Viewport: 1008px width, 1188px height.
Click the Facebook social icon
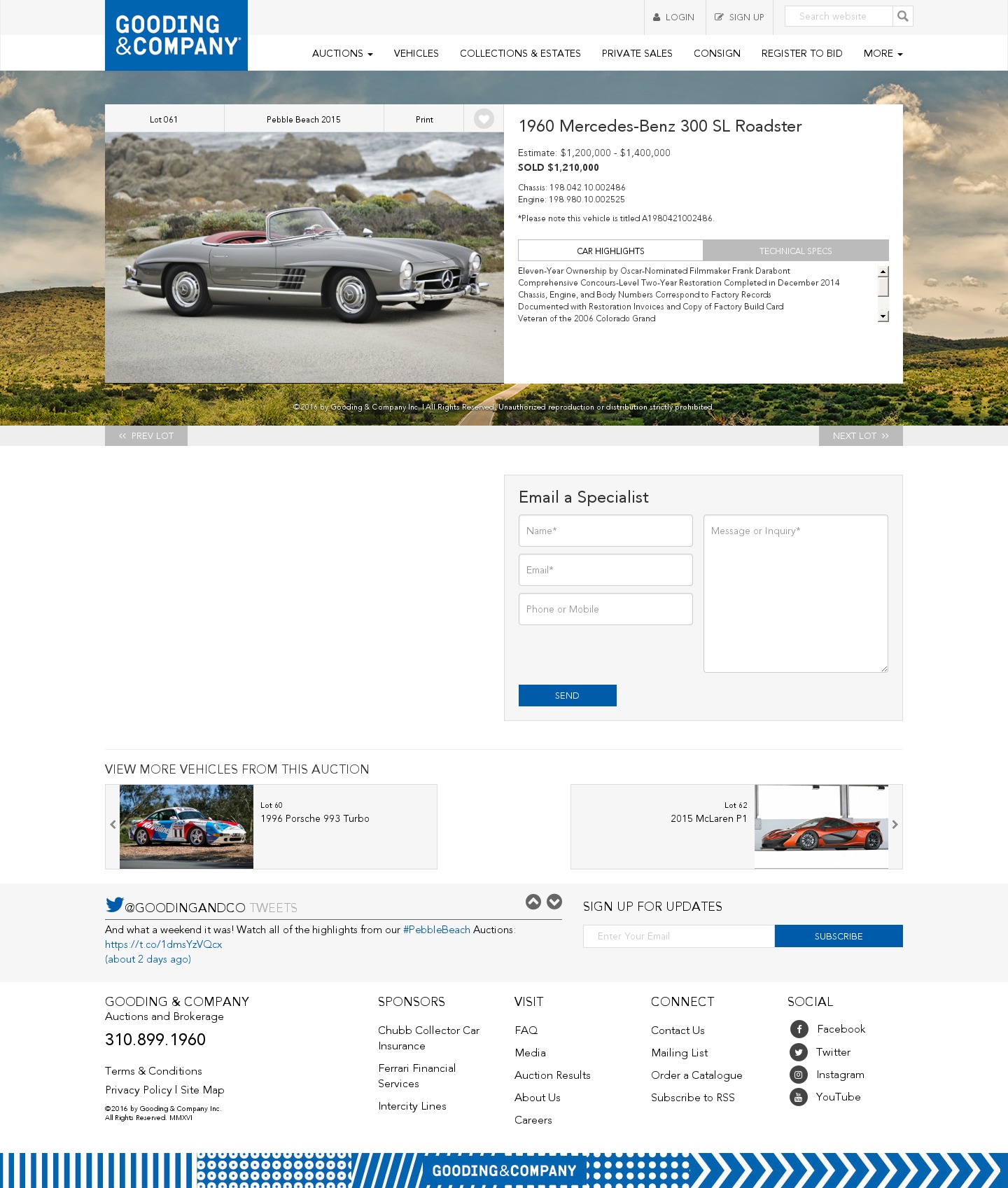(x=799, y=1029)
